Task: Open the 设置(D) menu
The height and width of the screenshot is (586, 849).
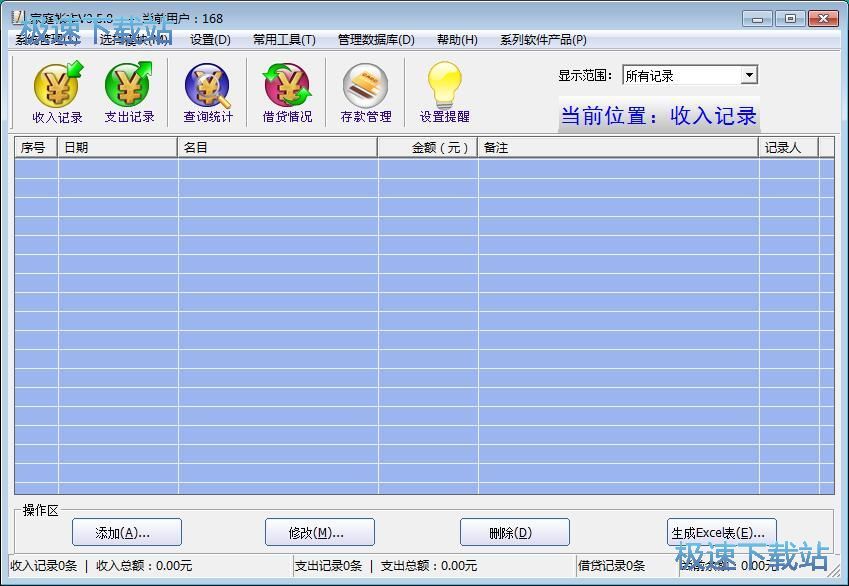Action: 210,40
